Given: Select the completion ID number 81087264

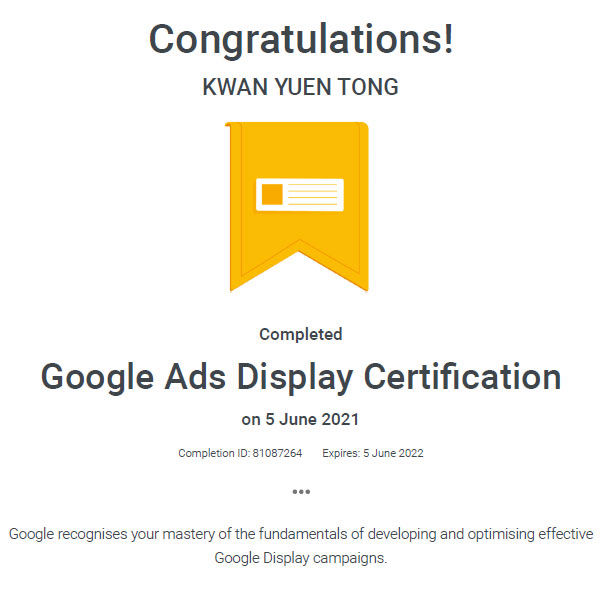Looking at the screenshot, I should [278, 453].
